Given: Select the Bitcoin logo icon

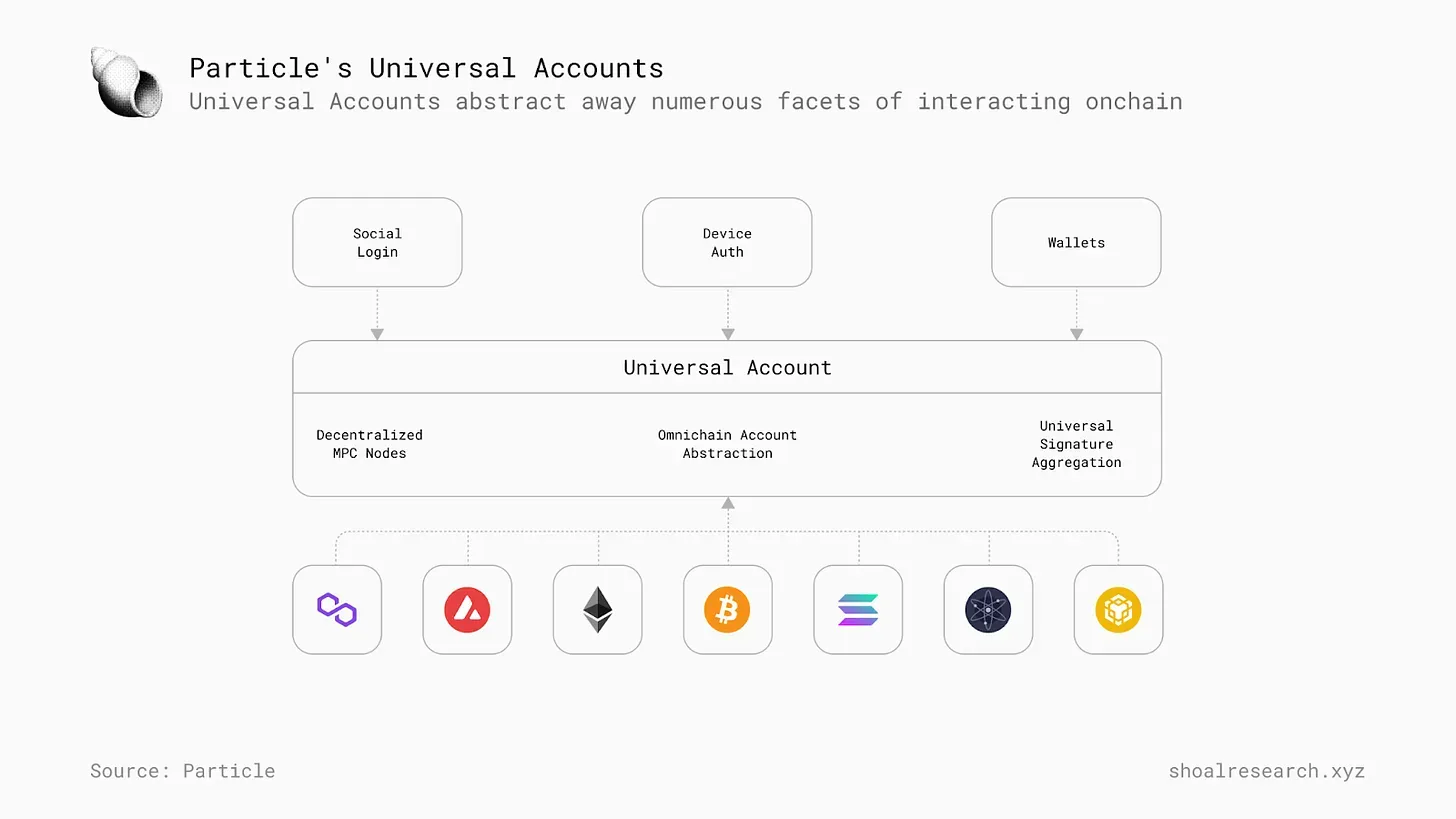Looking at the screenshot, I should pyautogui.click(x=727, y=609).
